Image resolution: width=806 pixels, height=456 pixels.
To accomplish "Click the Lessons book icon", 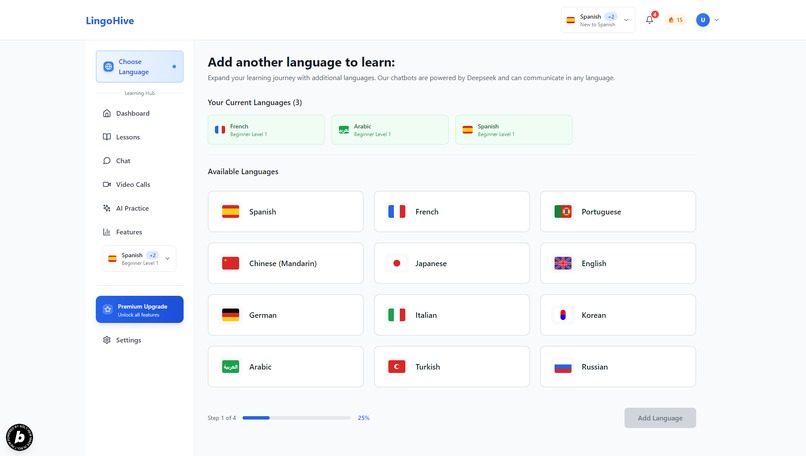I will (106, 137).
